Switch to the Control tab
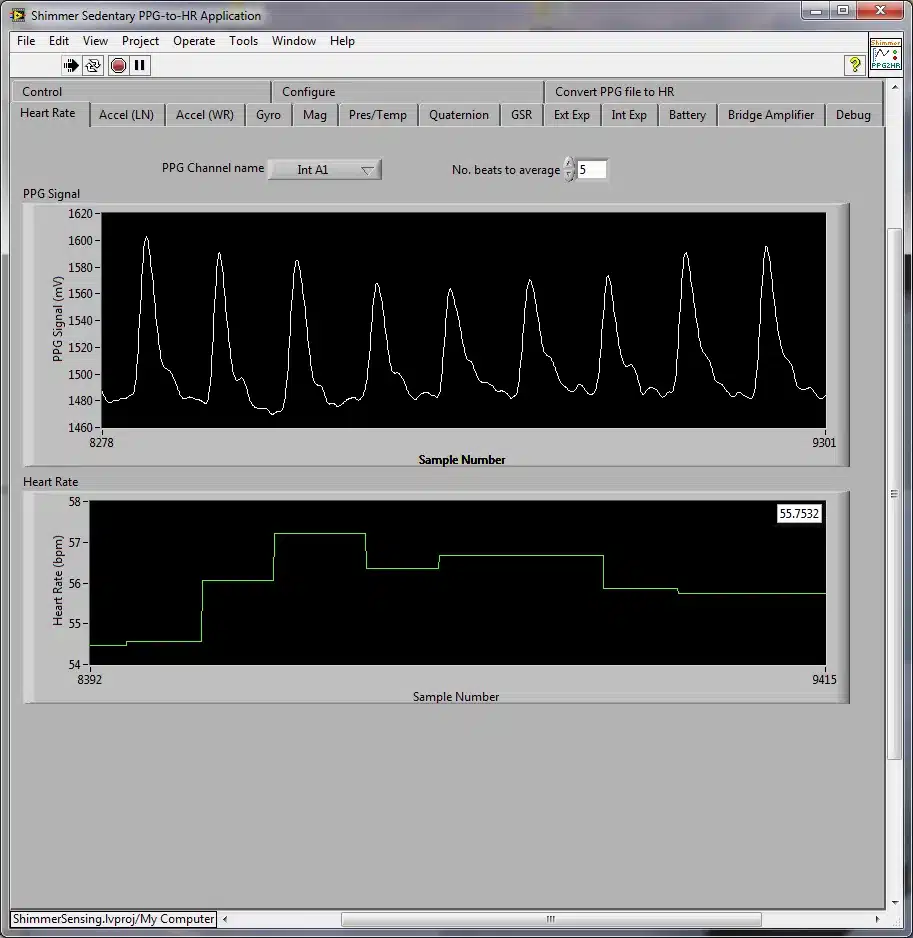The width and height of the screenshot is (913, 938). pos(141,92)
